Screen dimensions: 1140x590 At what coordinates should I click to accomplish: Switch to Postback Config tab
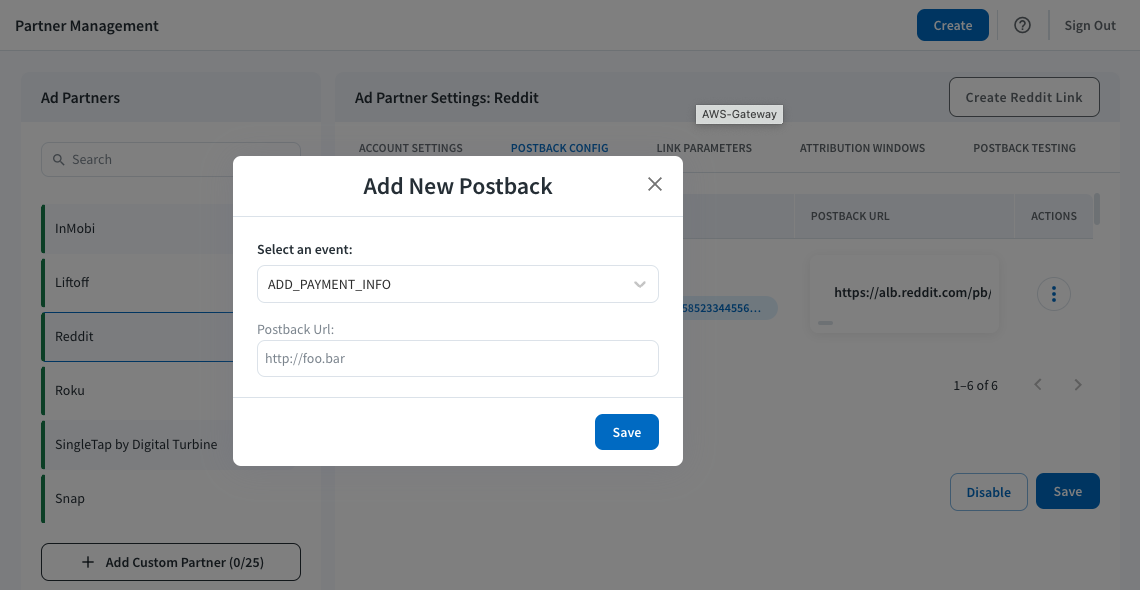click(560, 148)
